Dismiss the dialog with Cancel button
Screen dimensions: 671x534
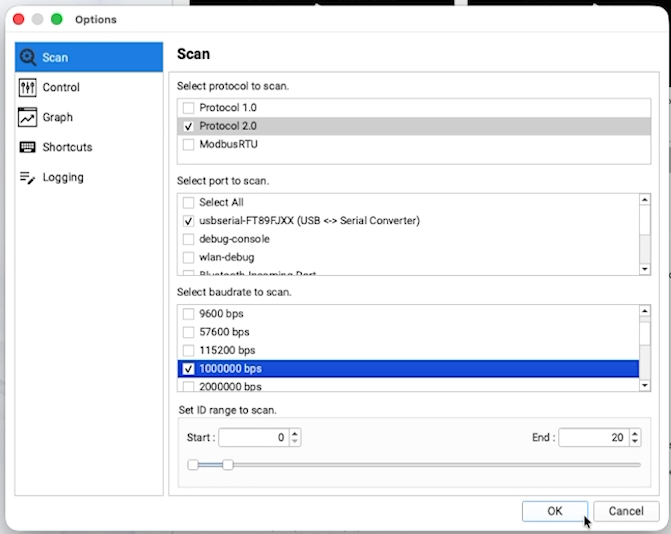(x=626, y=511)
